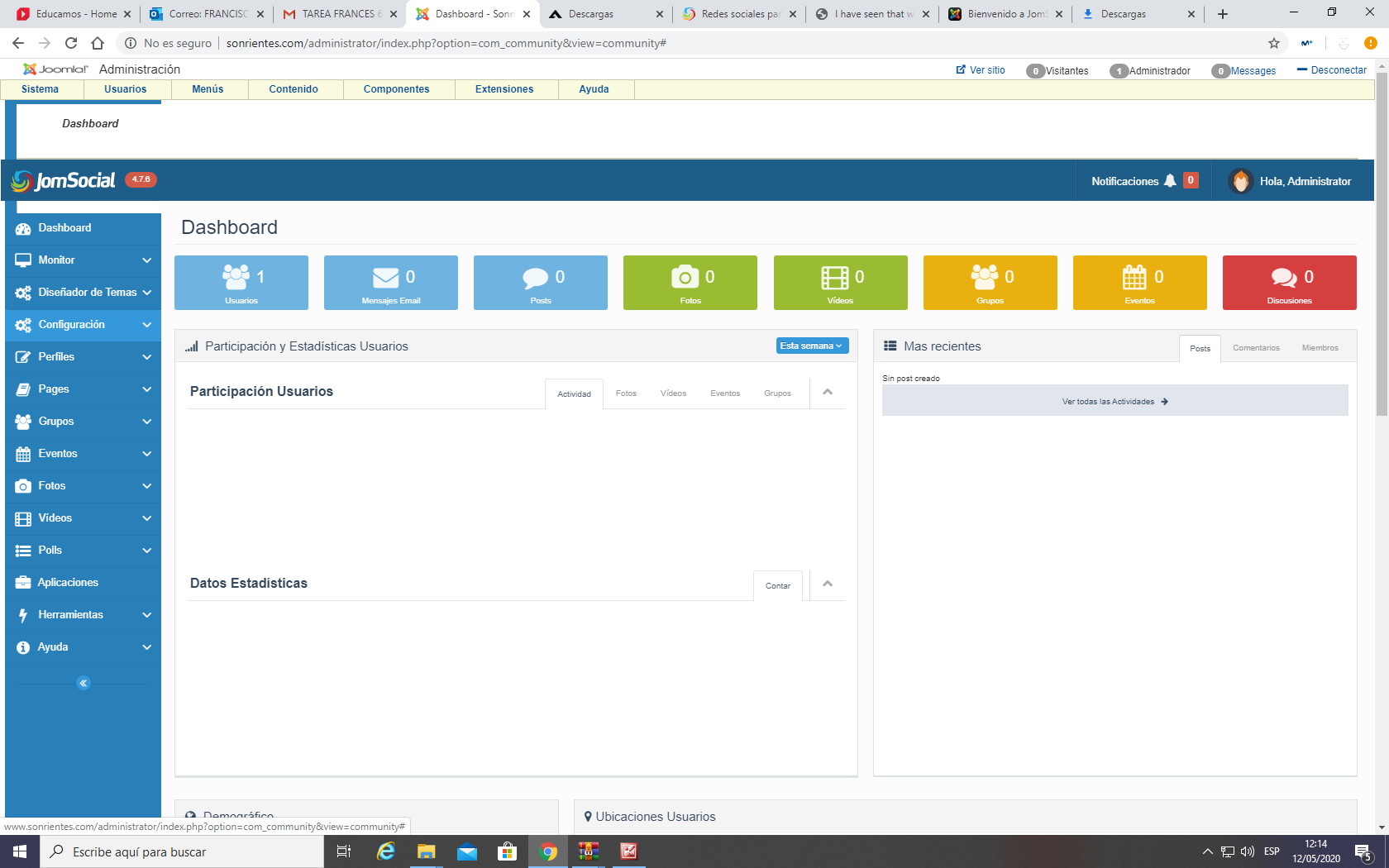Viewport: 1389px width, 868px height.
Task: Click the Usuarios stat tile icon
Action: pos(236,277)
